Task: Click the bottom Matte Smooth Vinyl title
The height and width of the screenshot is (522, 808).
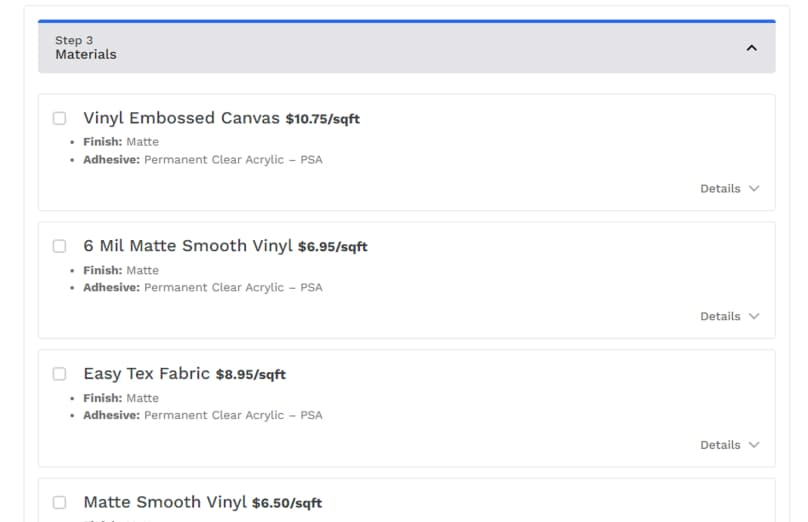Action: (x=164, y=502)
